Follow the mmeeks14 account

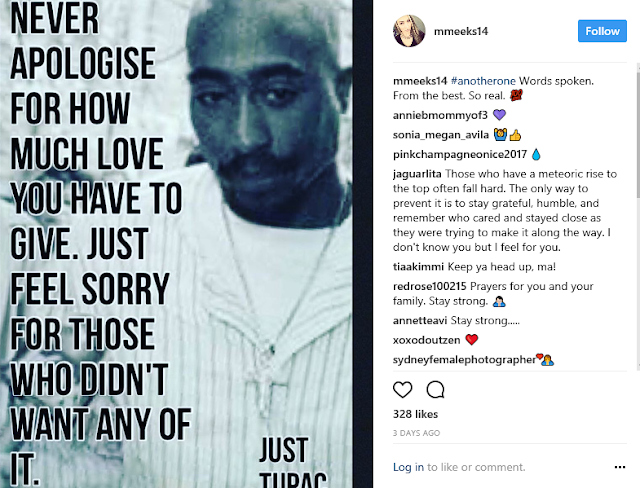coord(602,31)
